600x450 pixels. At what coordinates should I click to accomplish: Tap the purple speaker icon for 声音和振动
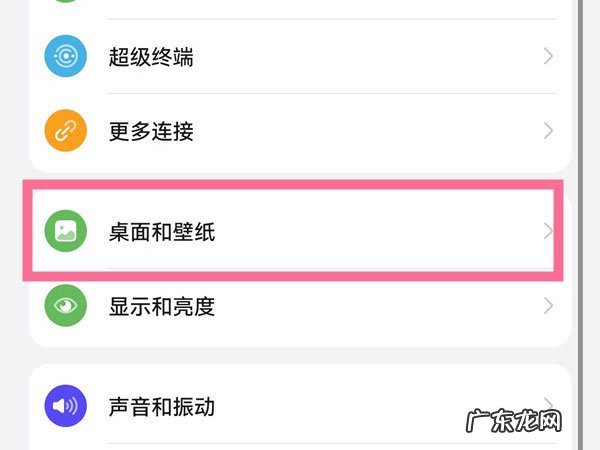[65, 407]
